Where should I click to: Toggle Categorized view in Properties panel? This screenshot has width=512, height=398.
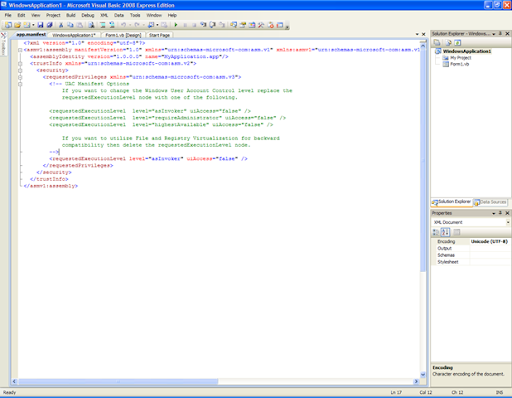(436, 232)
